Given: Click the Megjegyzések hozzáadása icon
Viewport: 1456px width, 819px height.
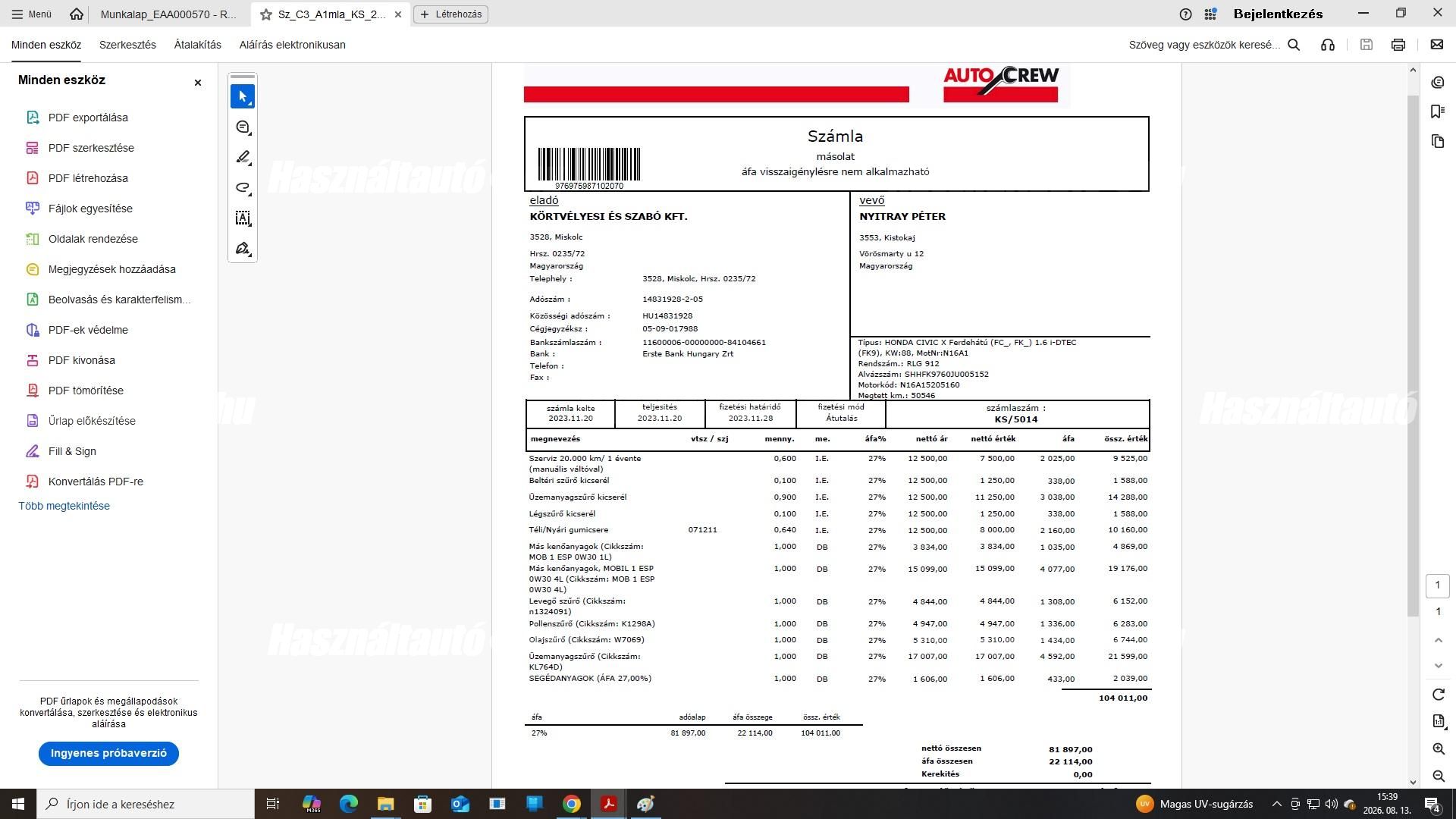Looking at the screenshot, I should pyautogui.click(x=33, y=269).
